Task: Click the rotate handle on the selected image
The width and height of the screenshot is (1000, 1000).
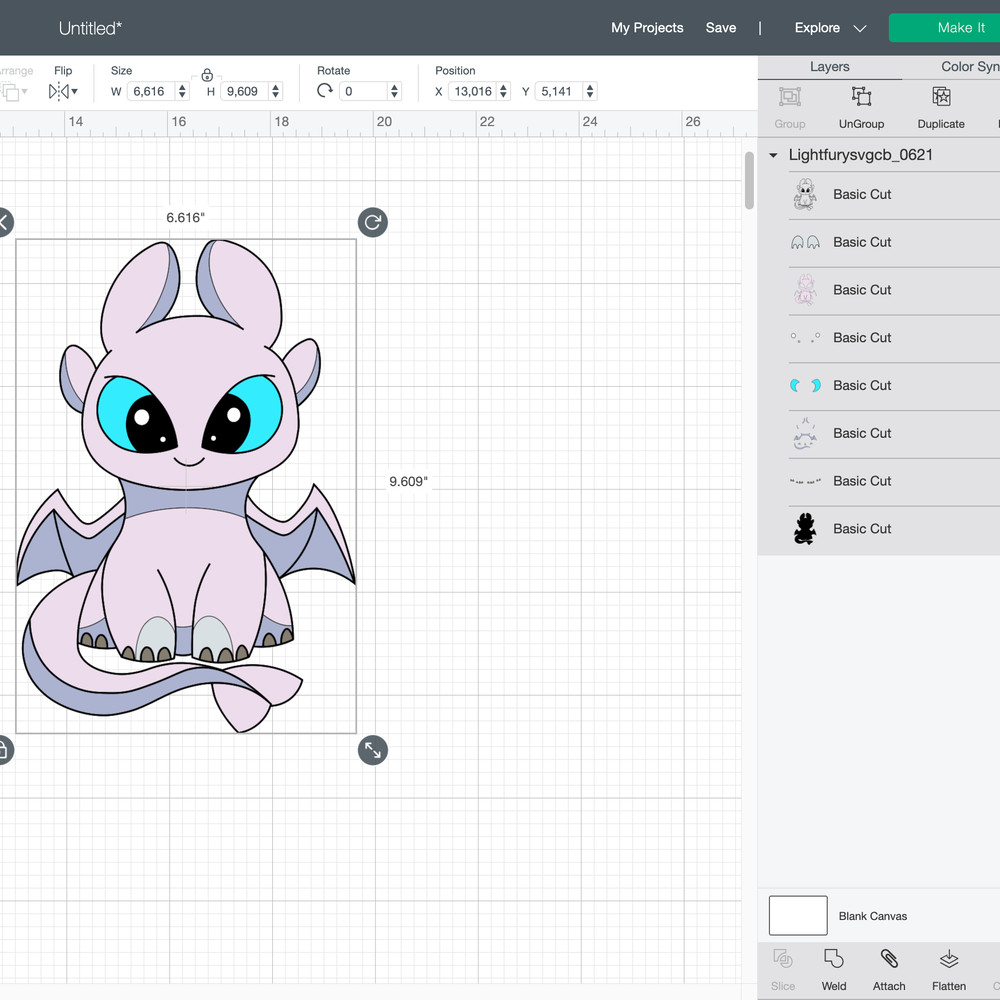Action: pos(373,222)
